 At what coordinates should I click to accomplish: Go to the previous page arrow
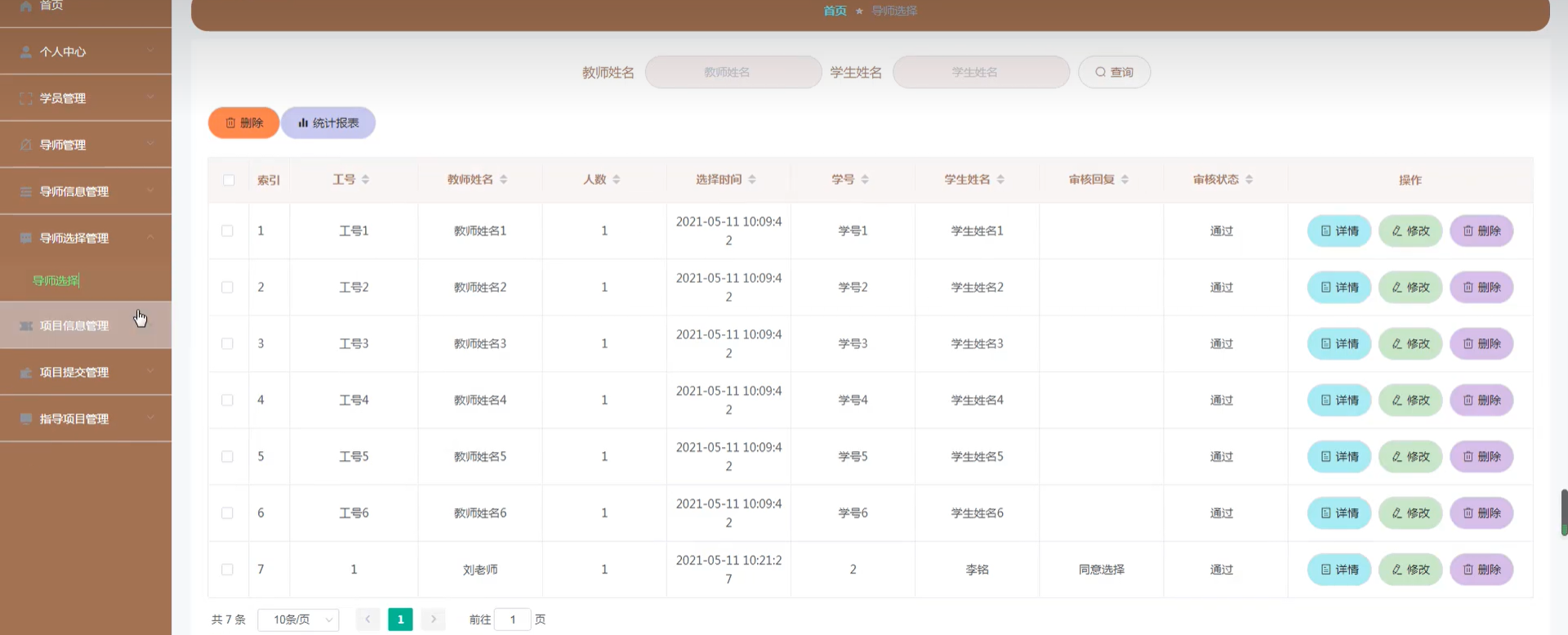click(368, 619)
